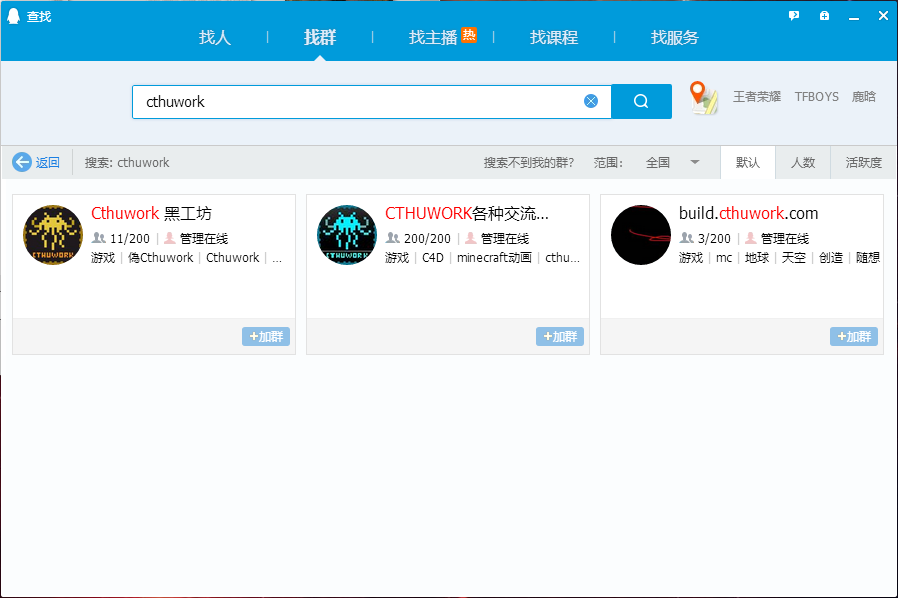The image size is (898, 598).
Task: Open the build.cthuwork.com group avatar
Action: click(641, 235)
